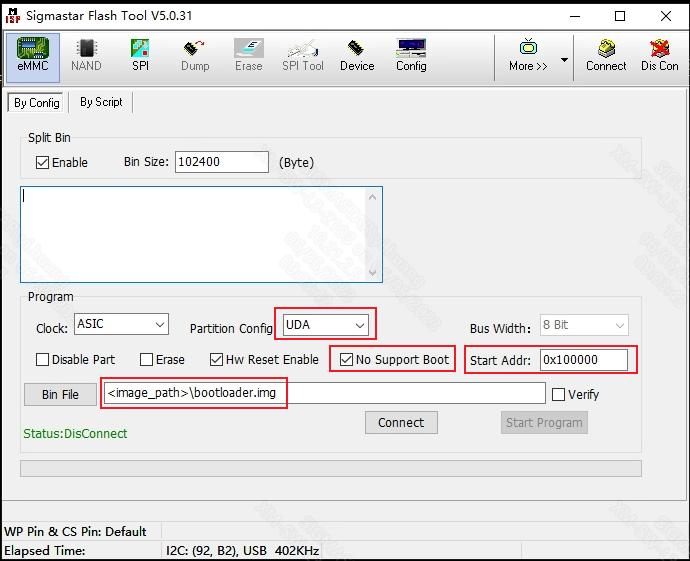Click the log area scroll up arrow
690x561 pixels.
(372, 197)
